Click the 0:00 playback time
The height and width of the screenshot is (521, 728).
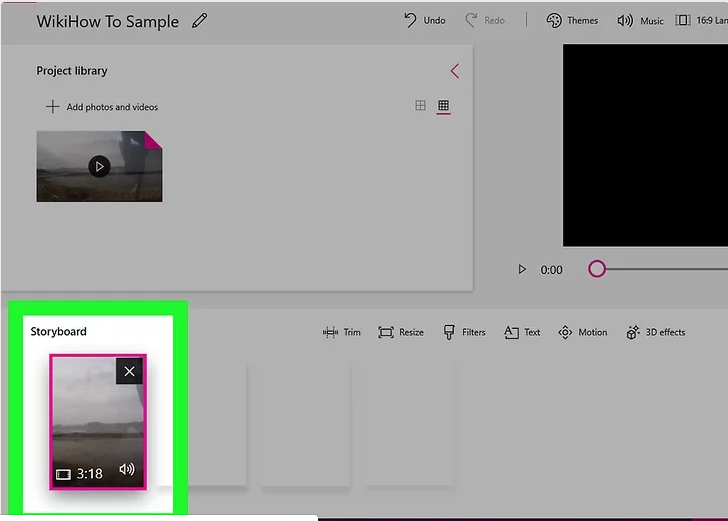[x=551, y=270]
